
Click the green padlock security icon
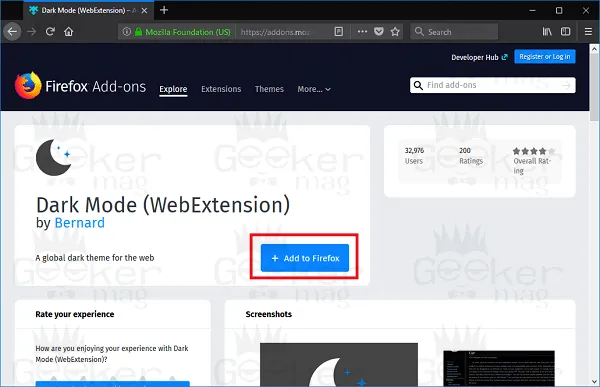[x=139, y=32]
